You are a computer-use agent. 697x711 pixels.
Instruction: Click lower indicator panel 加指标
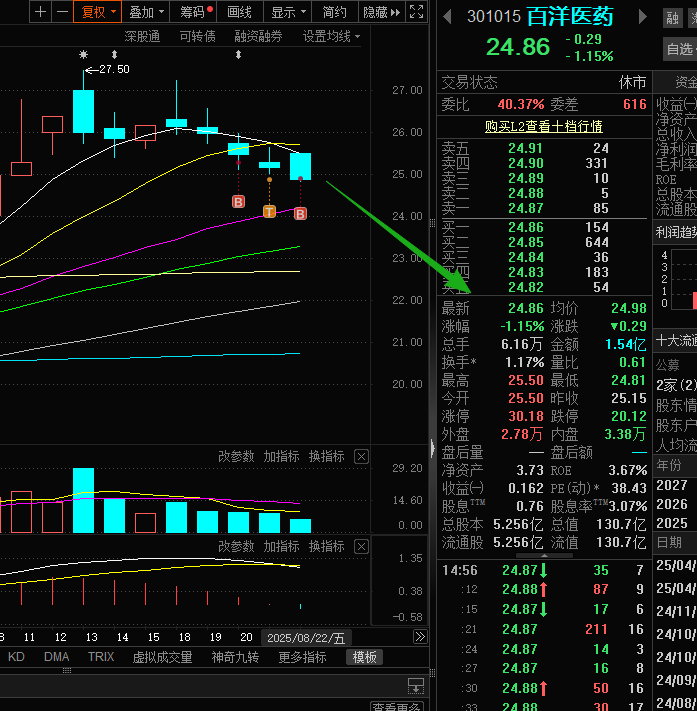(281, 546)
